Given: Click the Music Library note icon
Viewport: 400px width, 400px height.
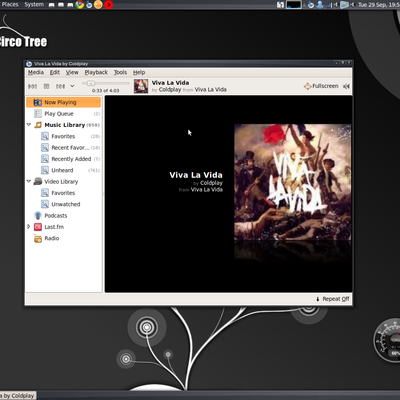Looking at the screenshot, I should (x=38, y=125).
